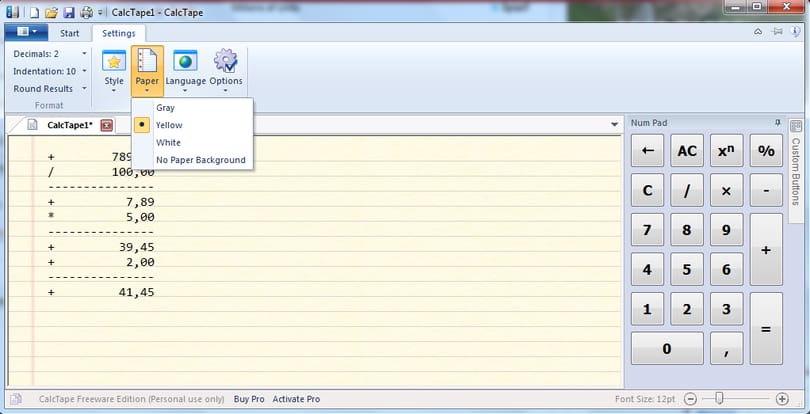Click the Custom Buttons panel icon

click(796, 127)
